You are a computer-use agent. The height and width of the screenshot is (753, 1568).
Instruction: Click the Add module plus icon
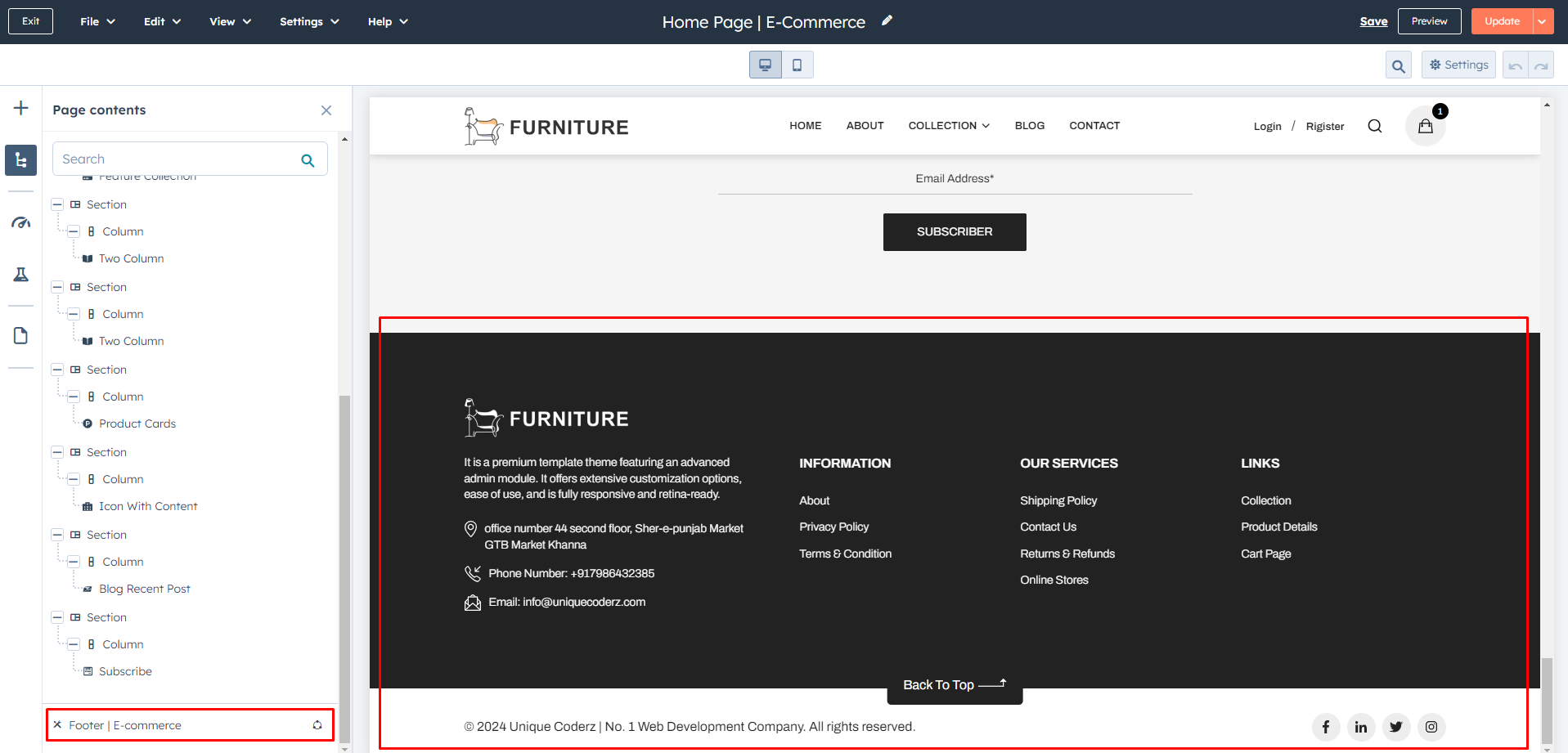click(21, 108)
